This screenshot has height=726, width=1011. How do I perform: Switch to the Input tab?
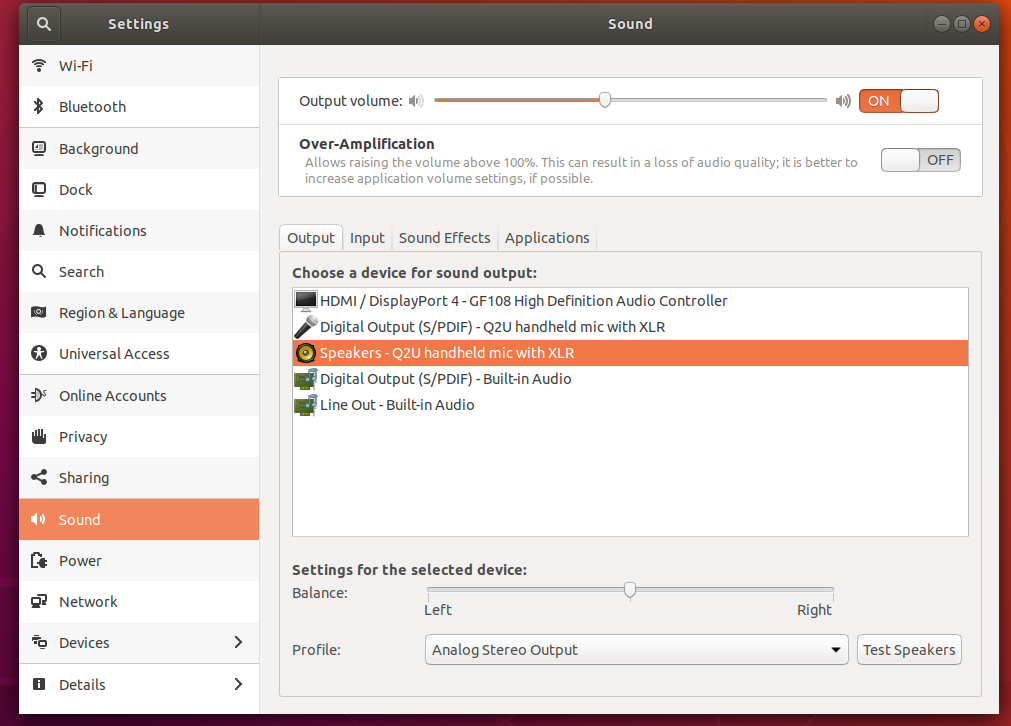tap(367, 238)
